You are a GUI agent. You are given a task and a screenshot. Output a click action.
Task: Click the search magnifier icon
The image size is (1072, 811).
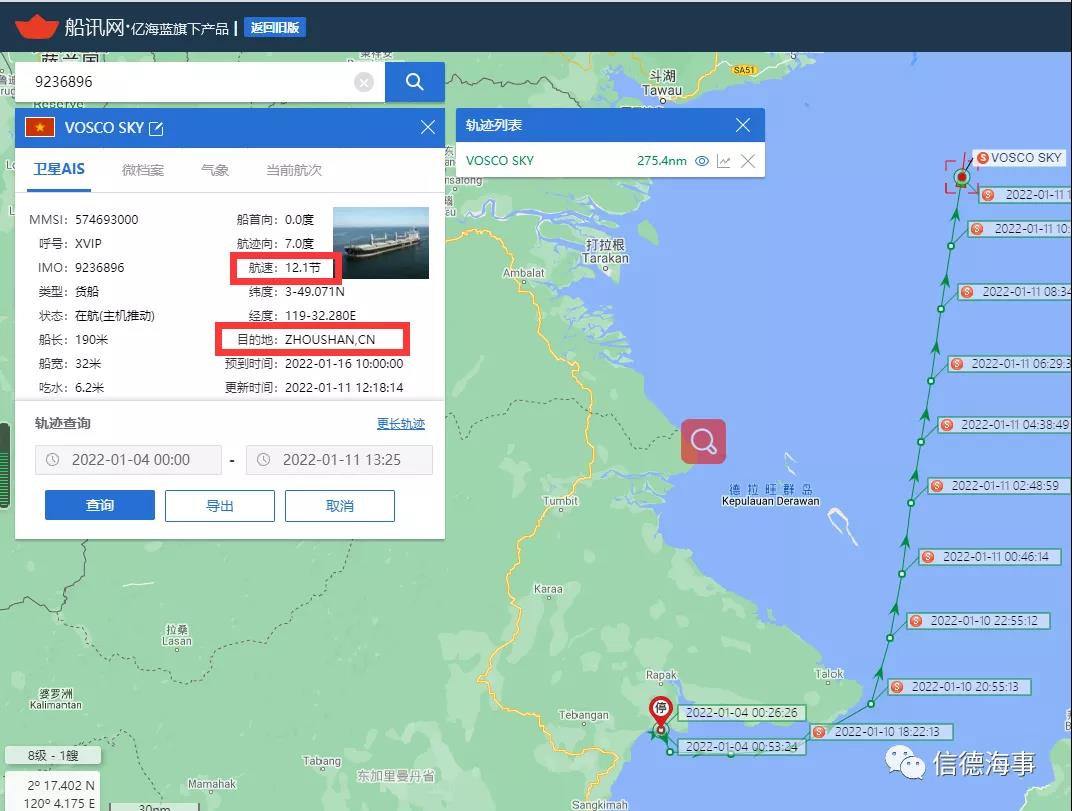[414, 81]
